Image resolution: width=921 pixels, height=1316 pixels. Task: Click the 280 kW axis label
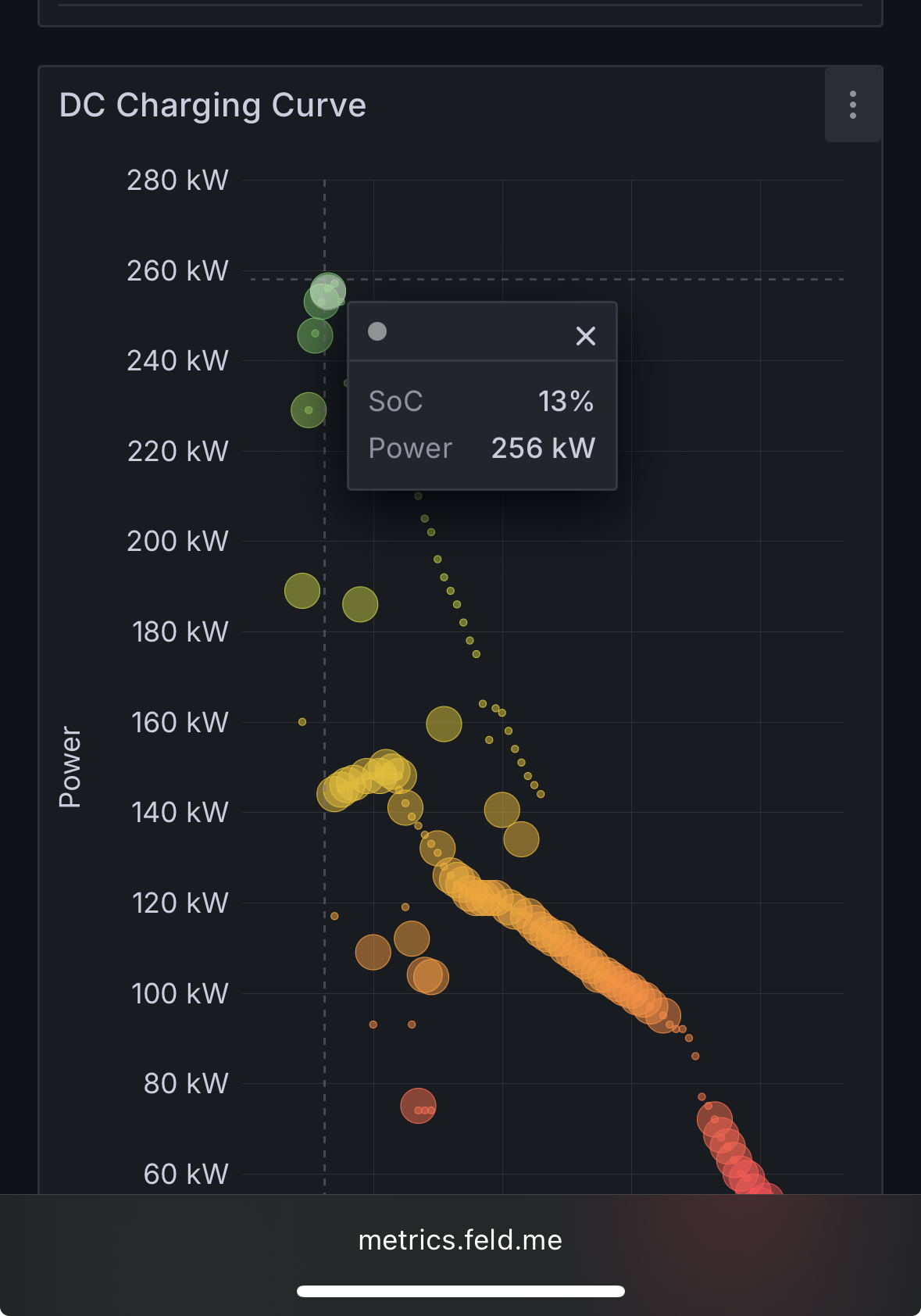(177, 181)
